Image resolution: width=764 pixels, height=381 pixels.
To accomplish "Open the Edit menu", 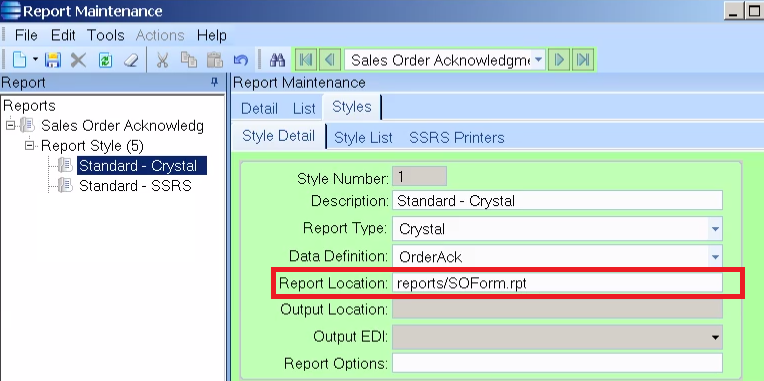I will [63, 36].
